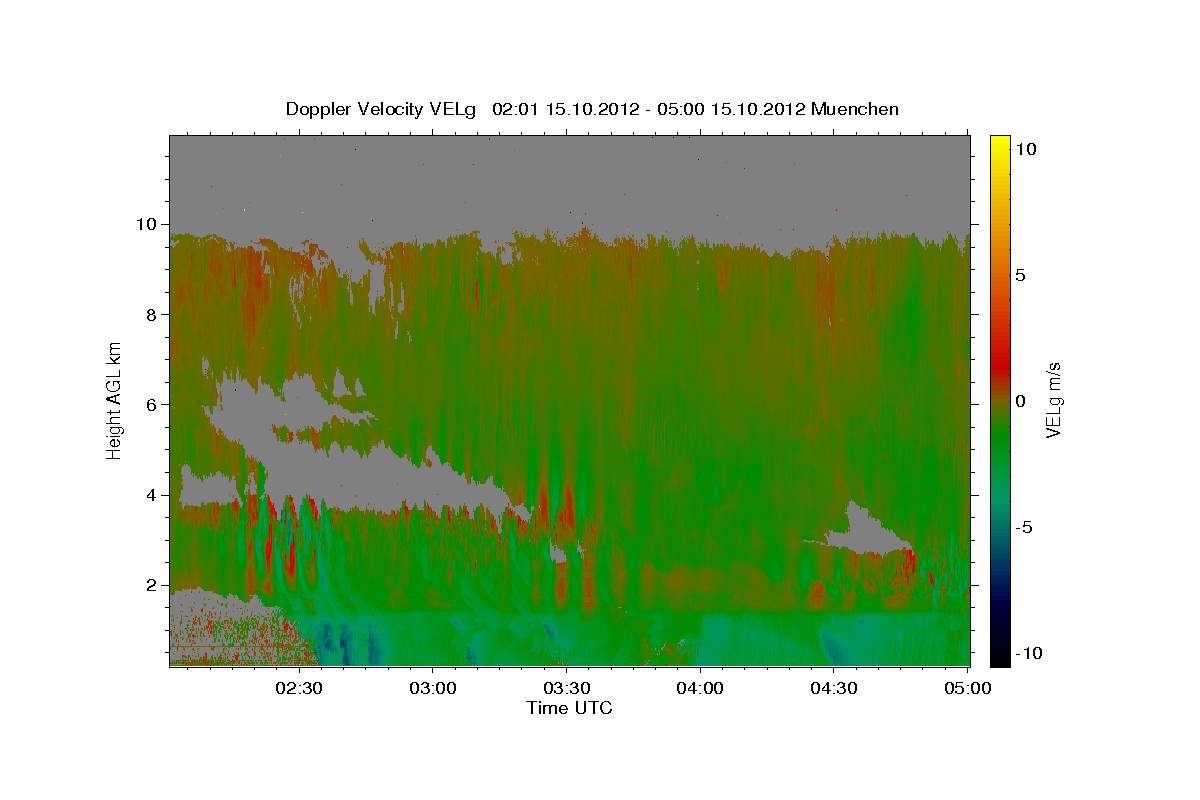Click the 03:30 time tick label
This screenshot has width=1200, height=800.
(566, 688)
